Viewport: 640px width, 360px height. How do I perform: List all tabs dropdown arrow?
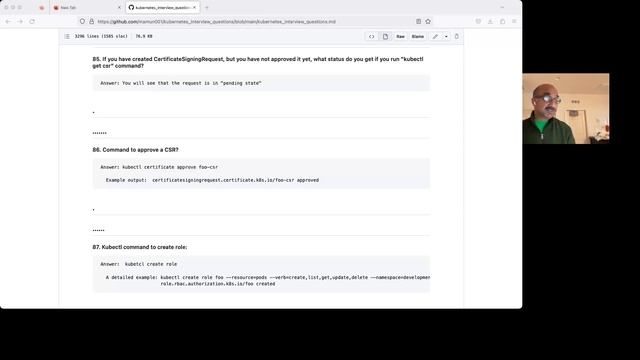[x=502, y=7]
